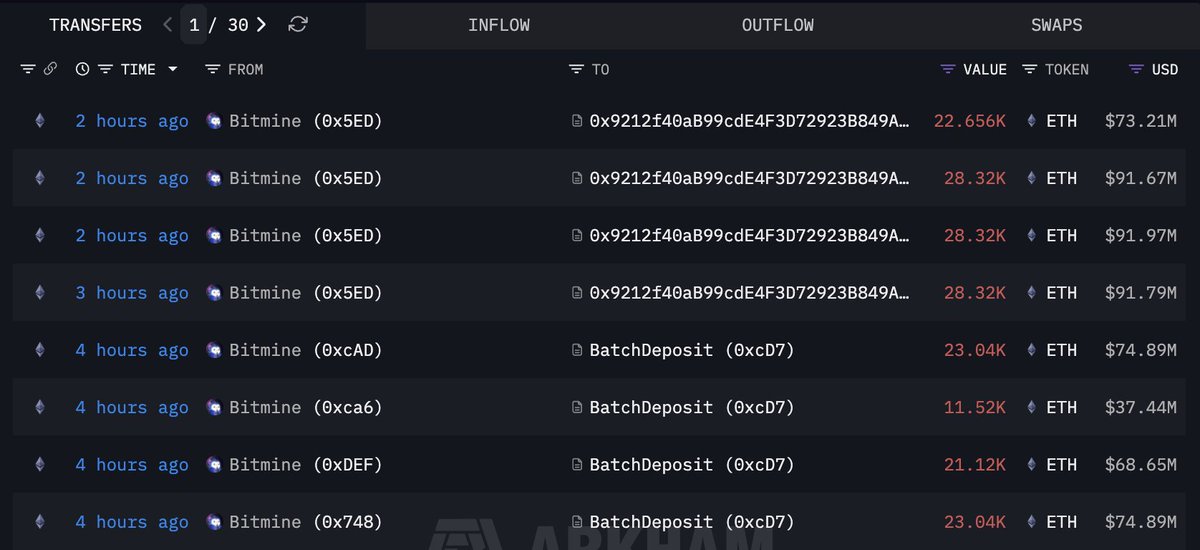Click the $73.21M USD amount
This screenshot has height=550, width=1200.
1141,121
